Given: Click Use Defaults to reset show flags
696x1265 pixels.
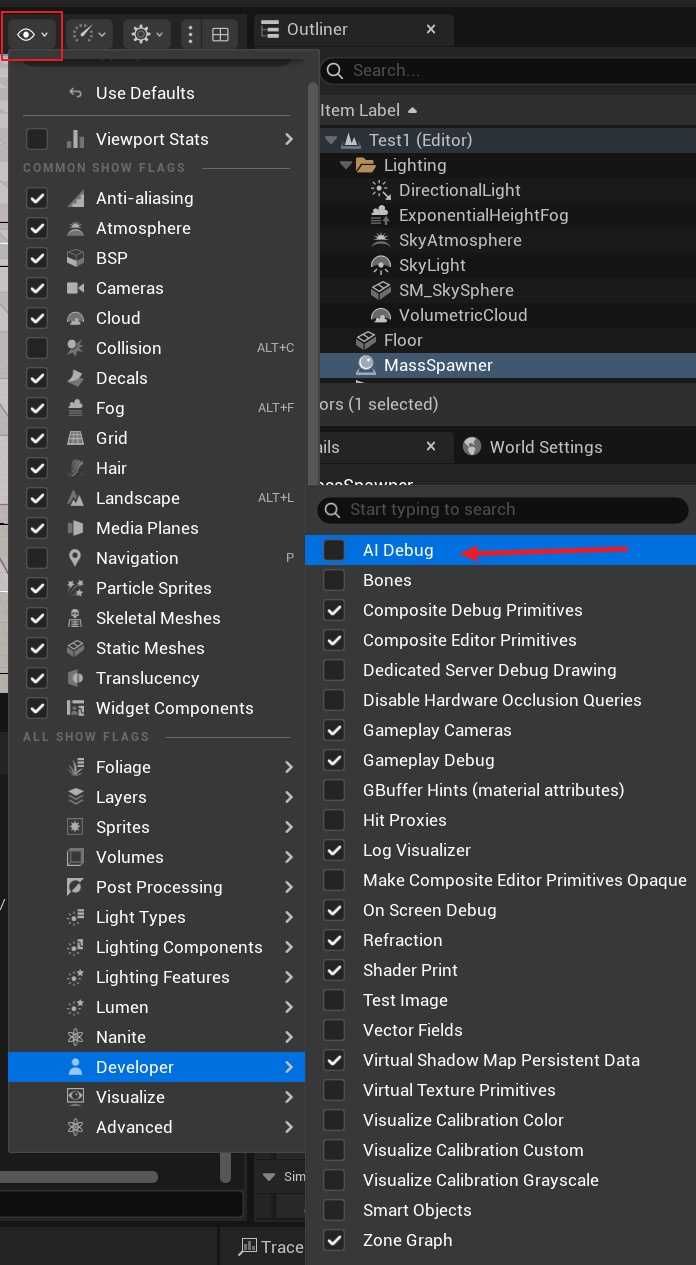Looking at the screenshot, I should click(x=145, y=93).
